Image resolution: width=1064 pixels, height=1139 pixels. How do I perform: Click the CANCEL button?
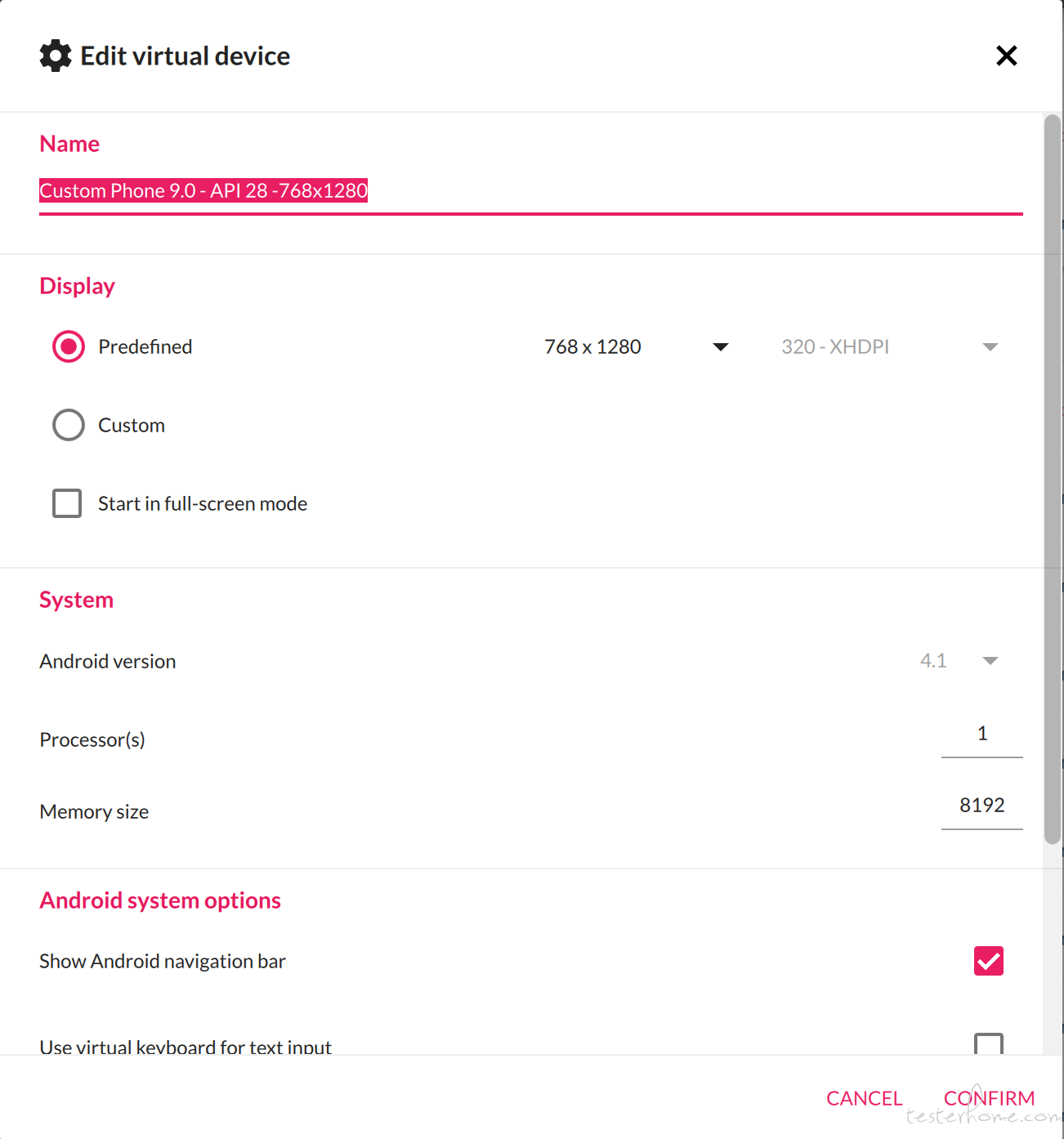click(x=865, y=1098)
